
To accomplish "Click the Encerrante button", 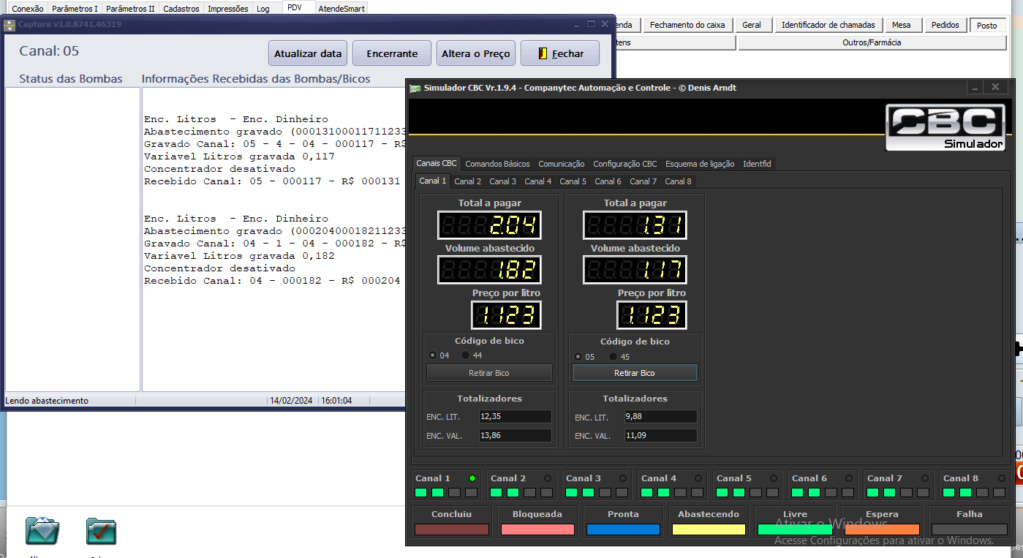I will tap(391, 54).
